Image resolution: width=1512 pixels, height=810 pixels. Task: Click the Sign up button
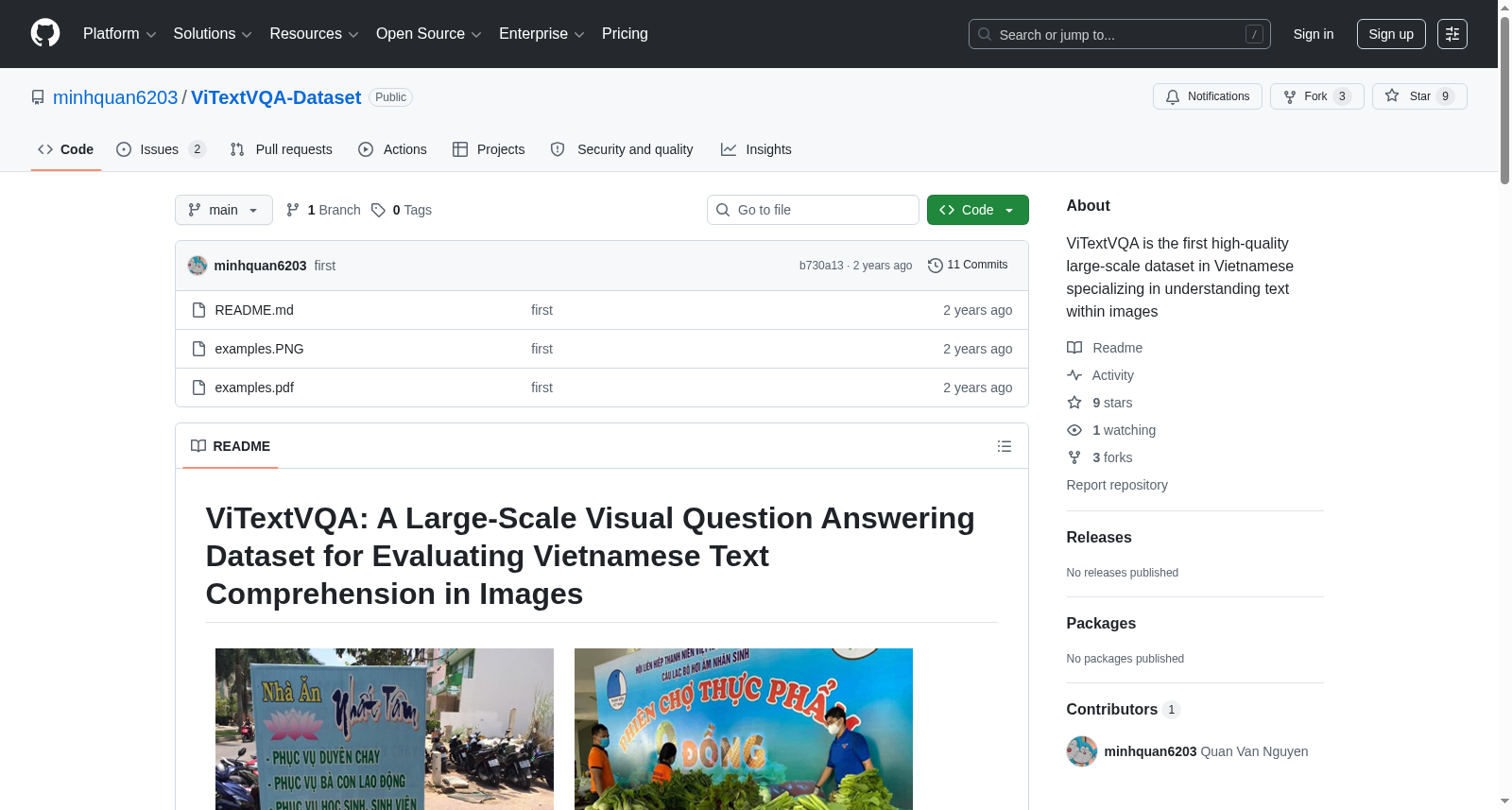[x=1391, y=34]
